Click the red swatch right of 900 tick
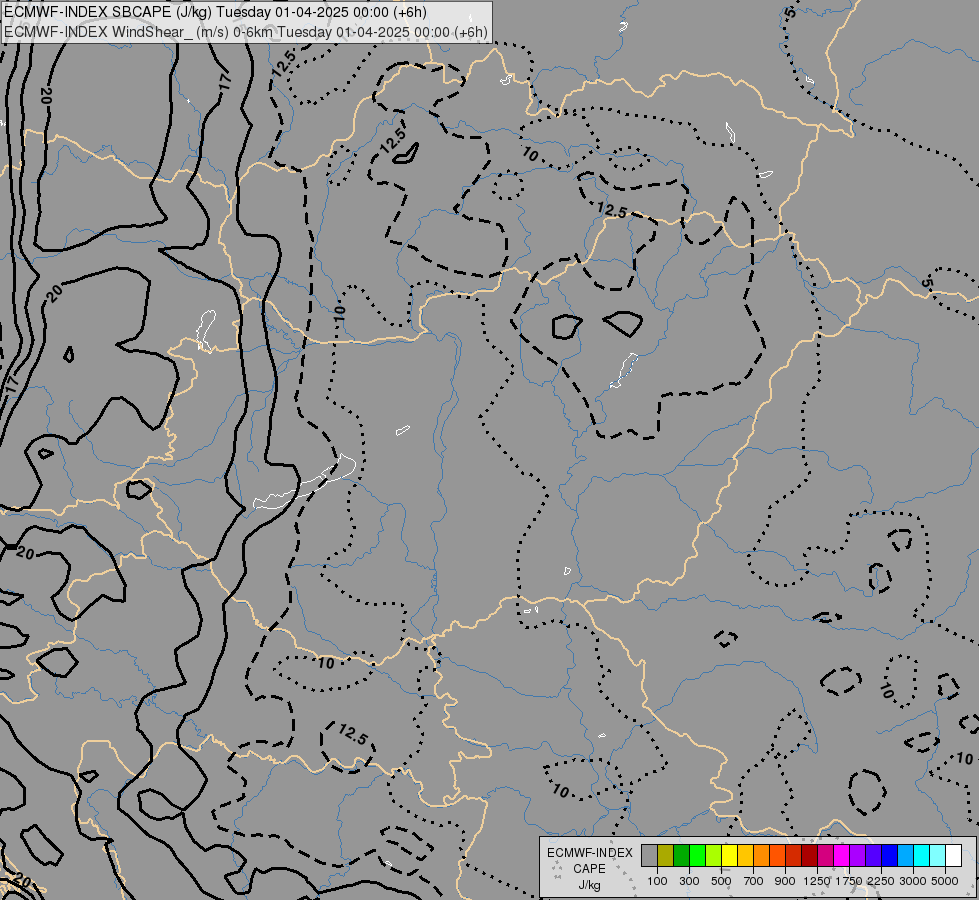The width and height of the screenshot is (979, 900). coord(793,855)
